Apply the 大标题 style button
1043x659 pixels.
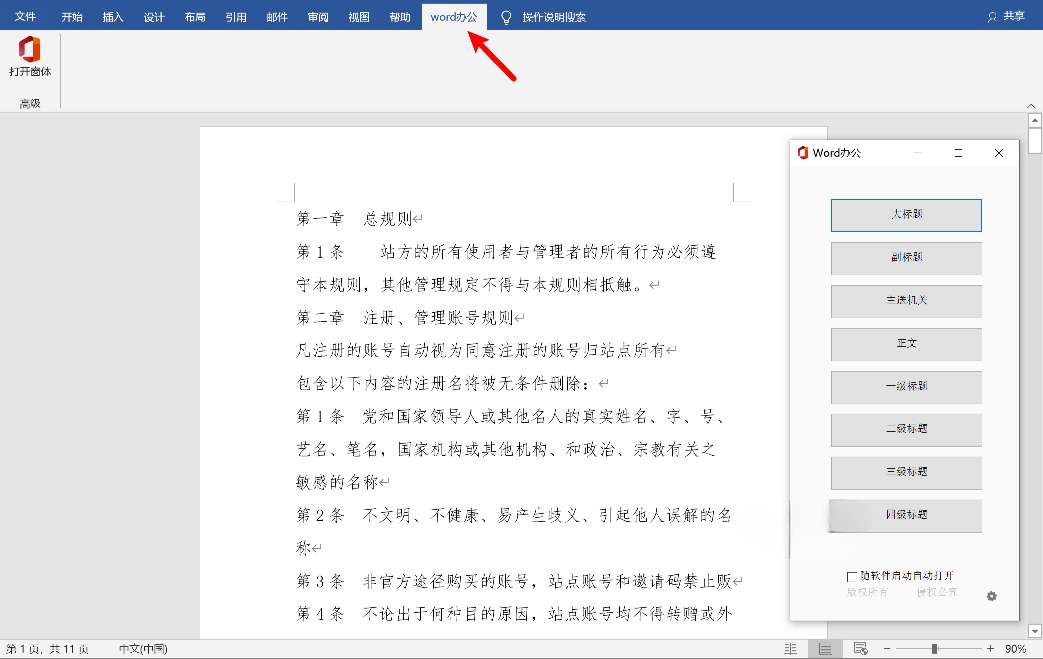click(x=906, y=215)
